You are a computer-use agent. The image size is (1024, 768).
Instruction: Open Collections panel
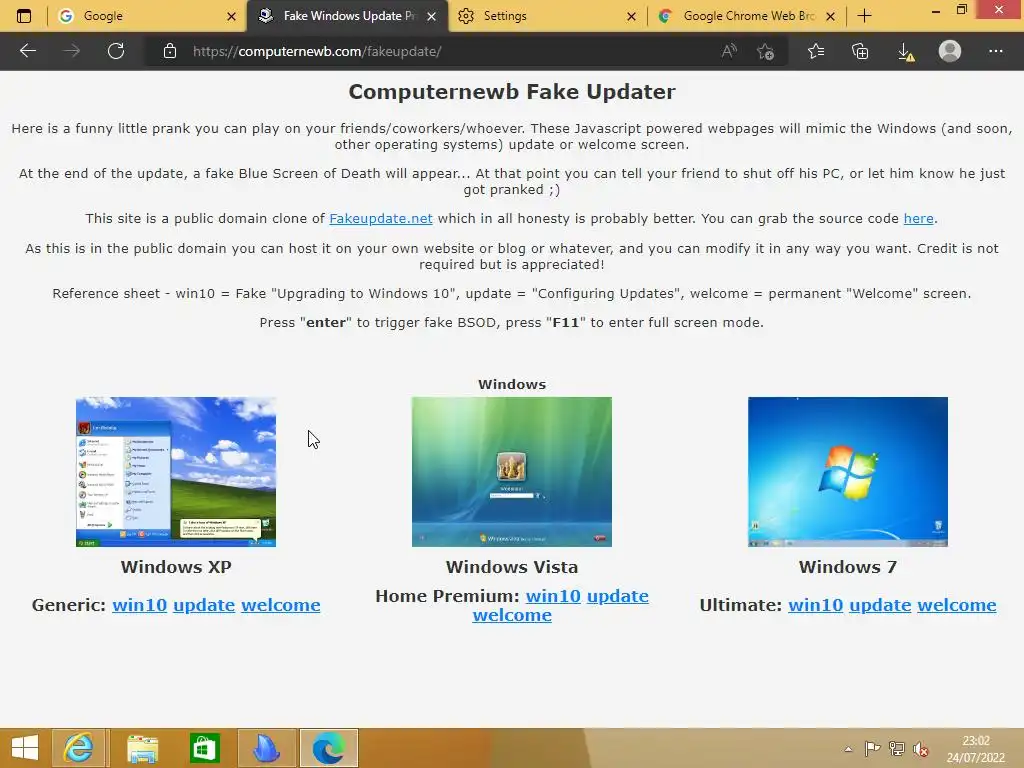coord(860,51)
